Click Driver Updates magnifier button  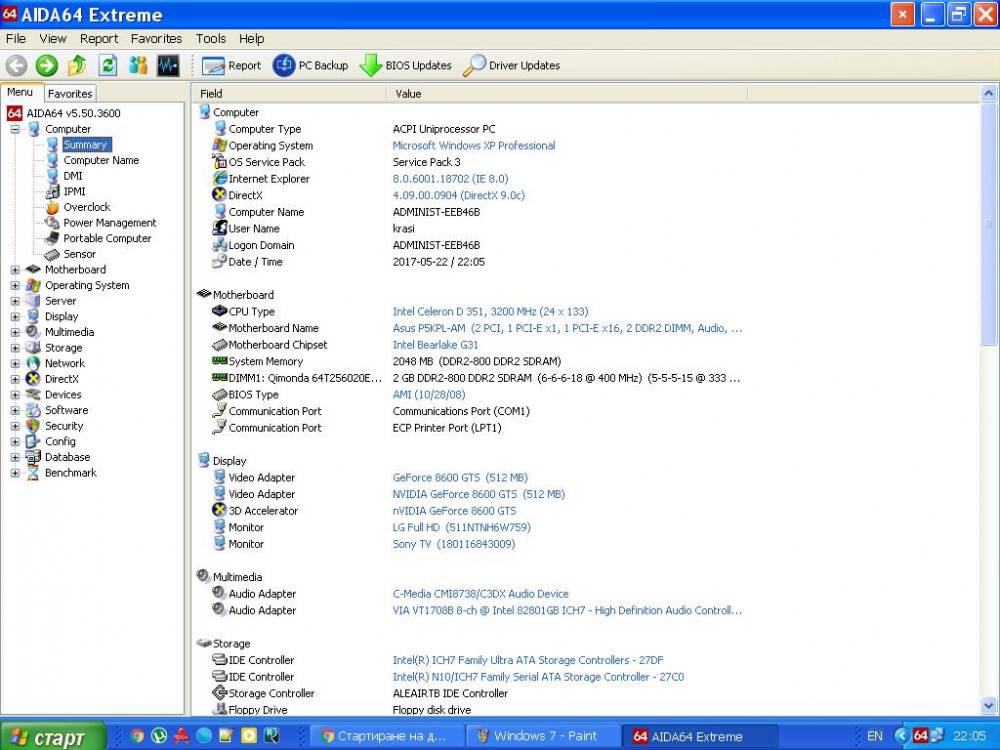[x=511, y=65]
